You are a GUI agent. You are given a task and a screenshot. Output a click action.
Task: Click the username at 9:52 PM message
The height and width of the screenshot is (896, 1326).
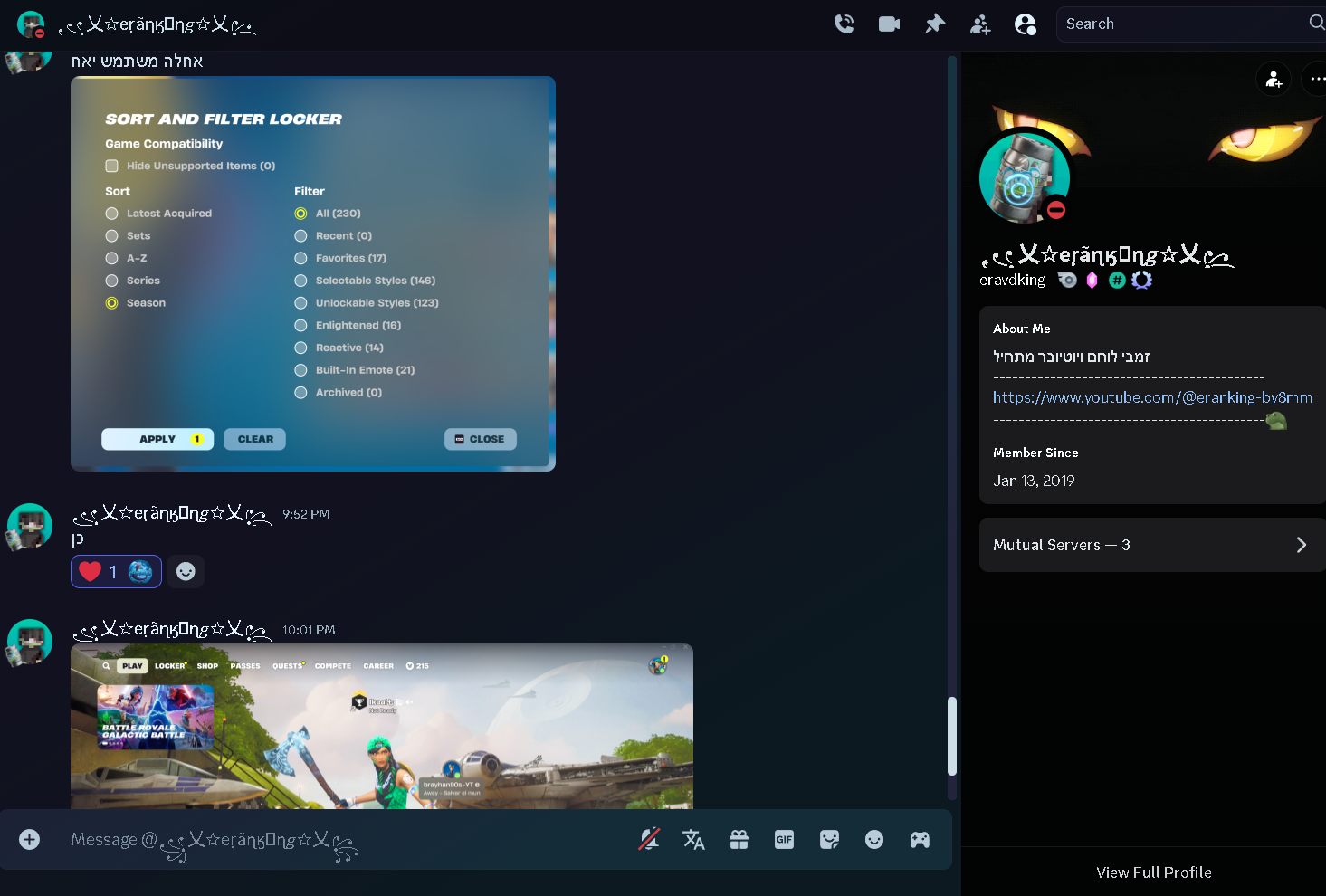tap(171, 514)
